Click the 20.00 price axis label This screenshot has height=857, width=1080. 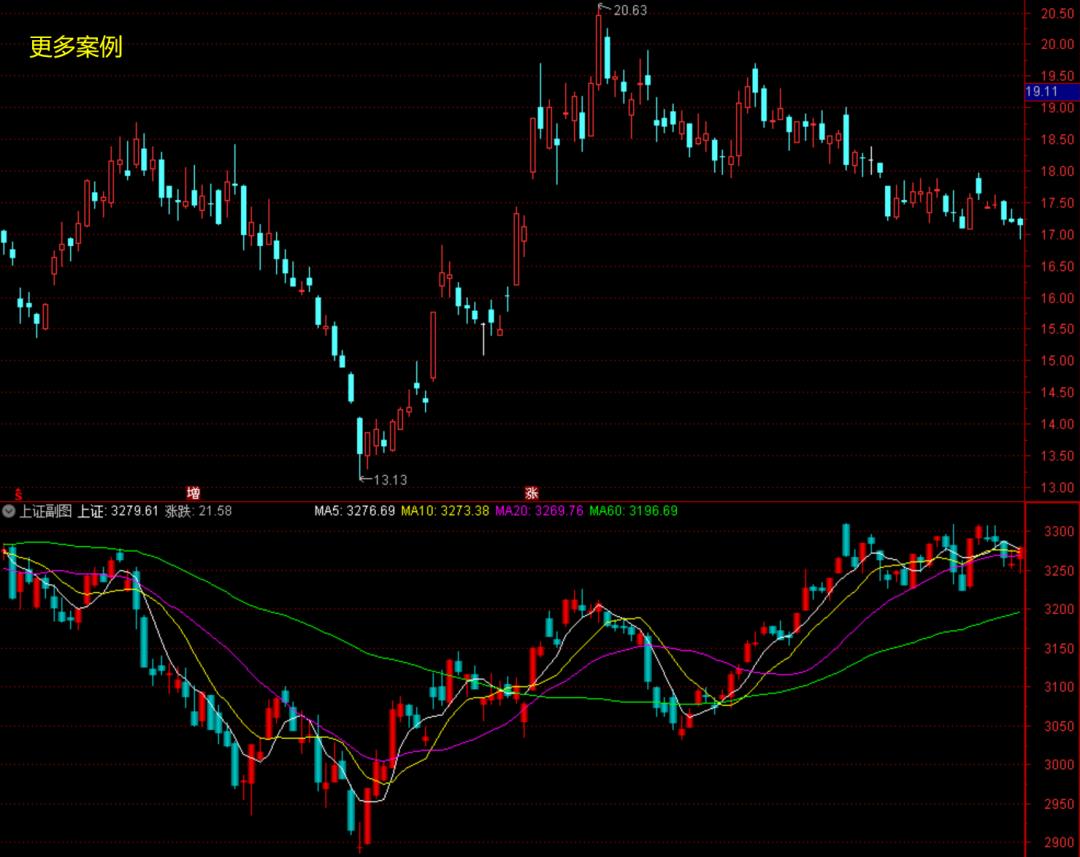1056,44
